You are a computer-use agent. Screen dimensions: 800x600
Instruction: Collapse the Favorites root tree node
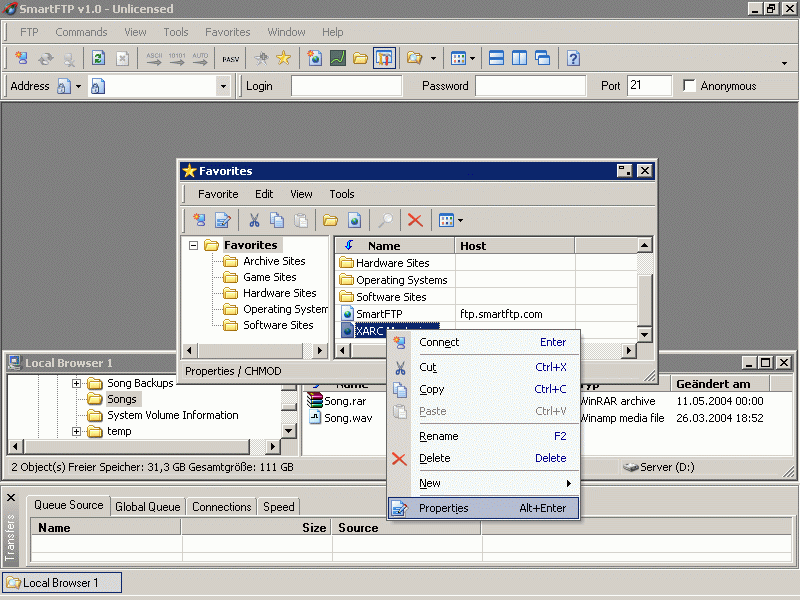point(193,245)
